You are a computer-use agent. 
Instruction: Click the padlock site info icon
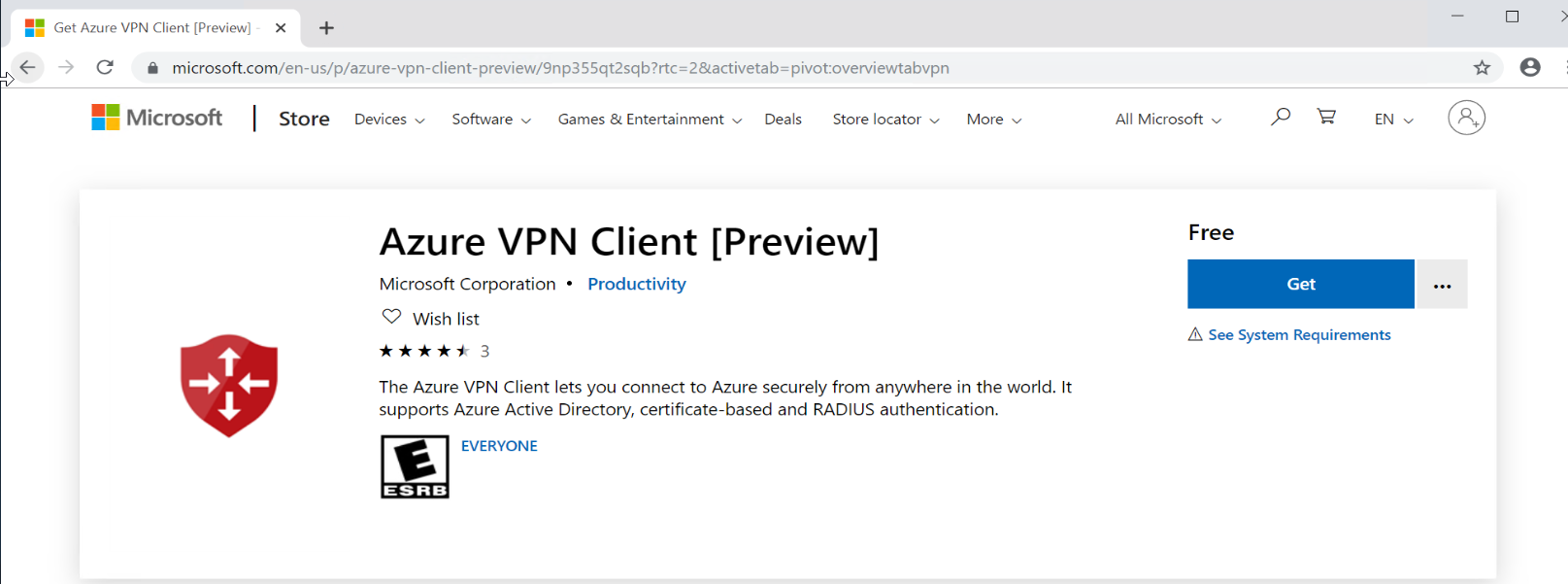click(152, 68)
